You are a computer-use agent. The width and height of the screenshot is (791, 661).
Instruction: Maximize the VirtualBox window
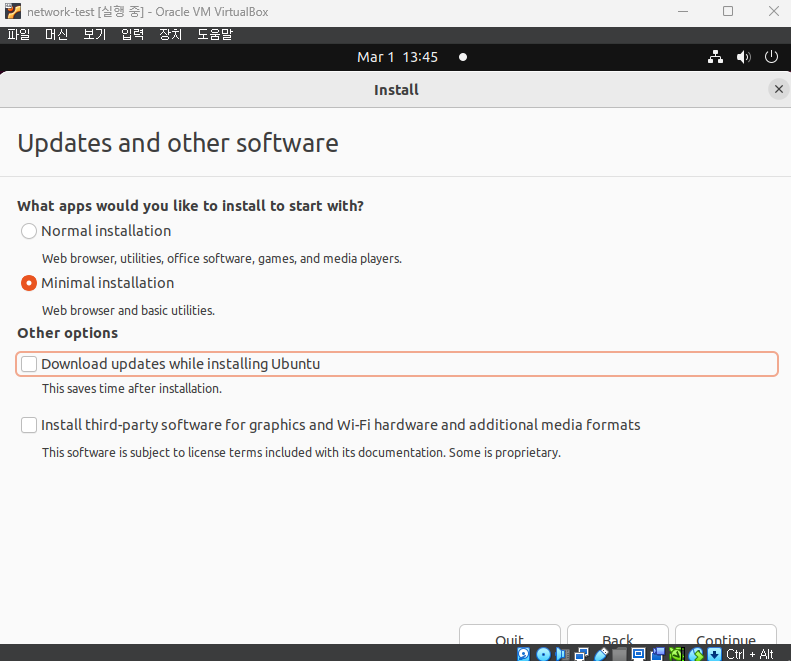click(727, 11)
